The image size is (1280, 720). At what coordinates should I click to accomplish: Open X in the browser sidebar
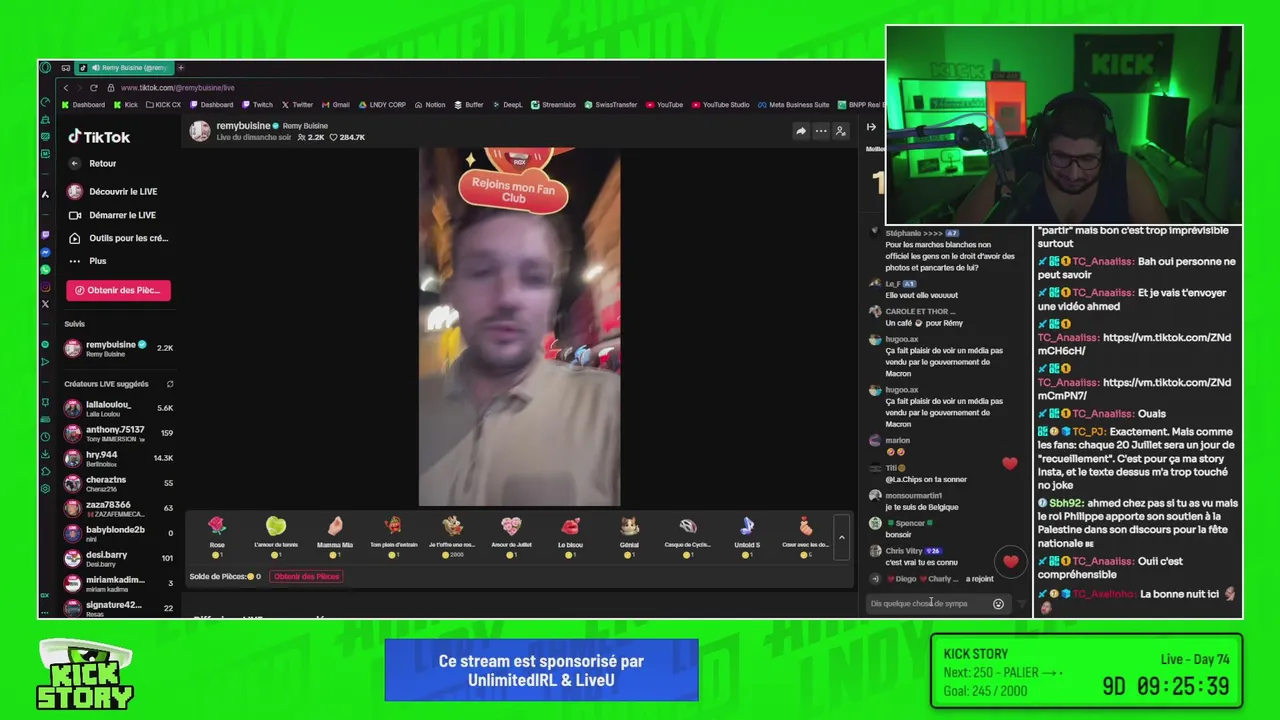[45, 304]
